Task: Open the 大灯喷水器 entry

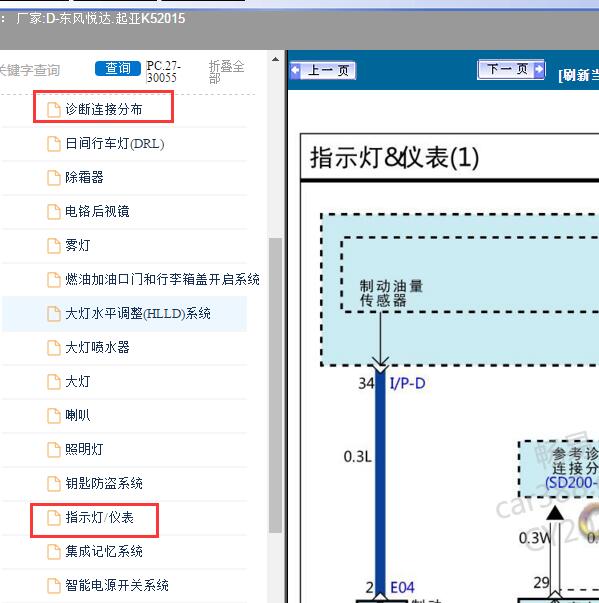Action: (x=97, y=348)
